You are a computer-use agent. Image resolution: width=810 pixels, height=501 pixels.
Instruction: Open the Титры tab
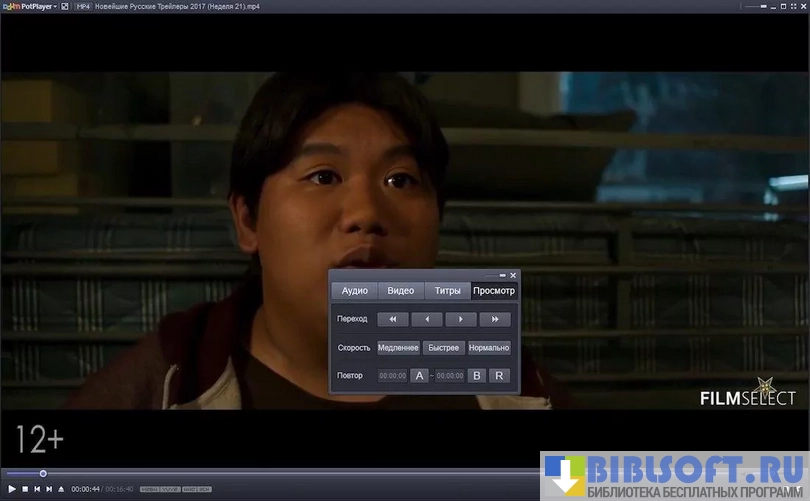[x=448, y=291]
